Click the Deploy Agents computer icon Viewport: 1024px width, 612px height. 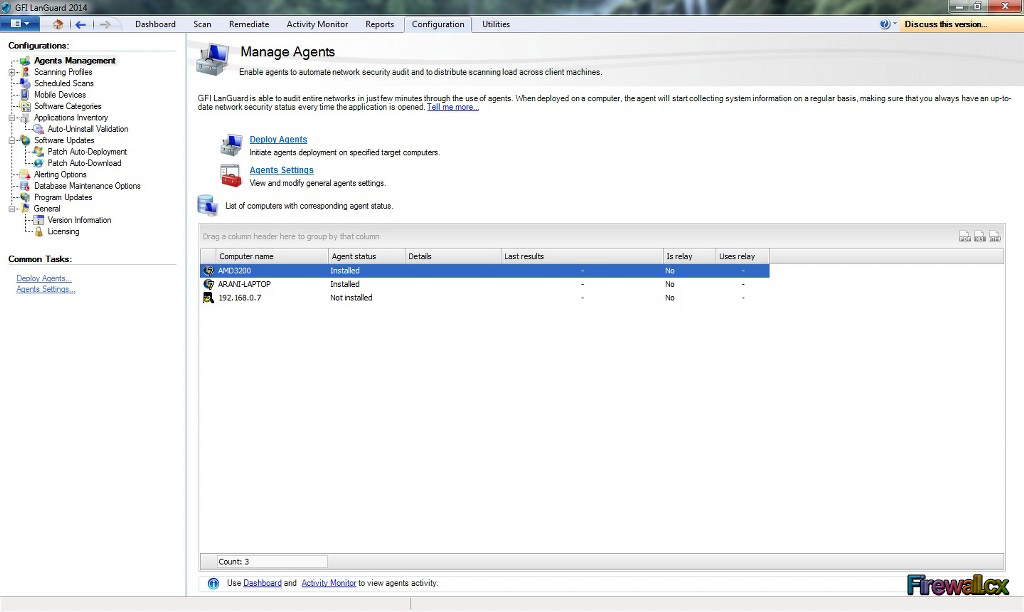tap(231, 144)
